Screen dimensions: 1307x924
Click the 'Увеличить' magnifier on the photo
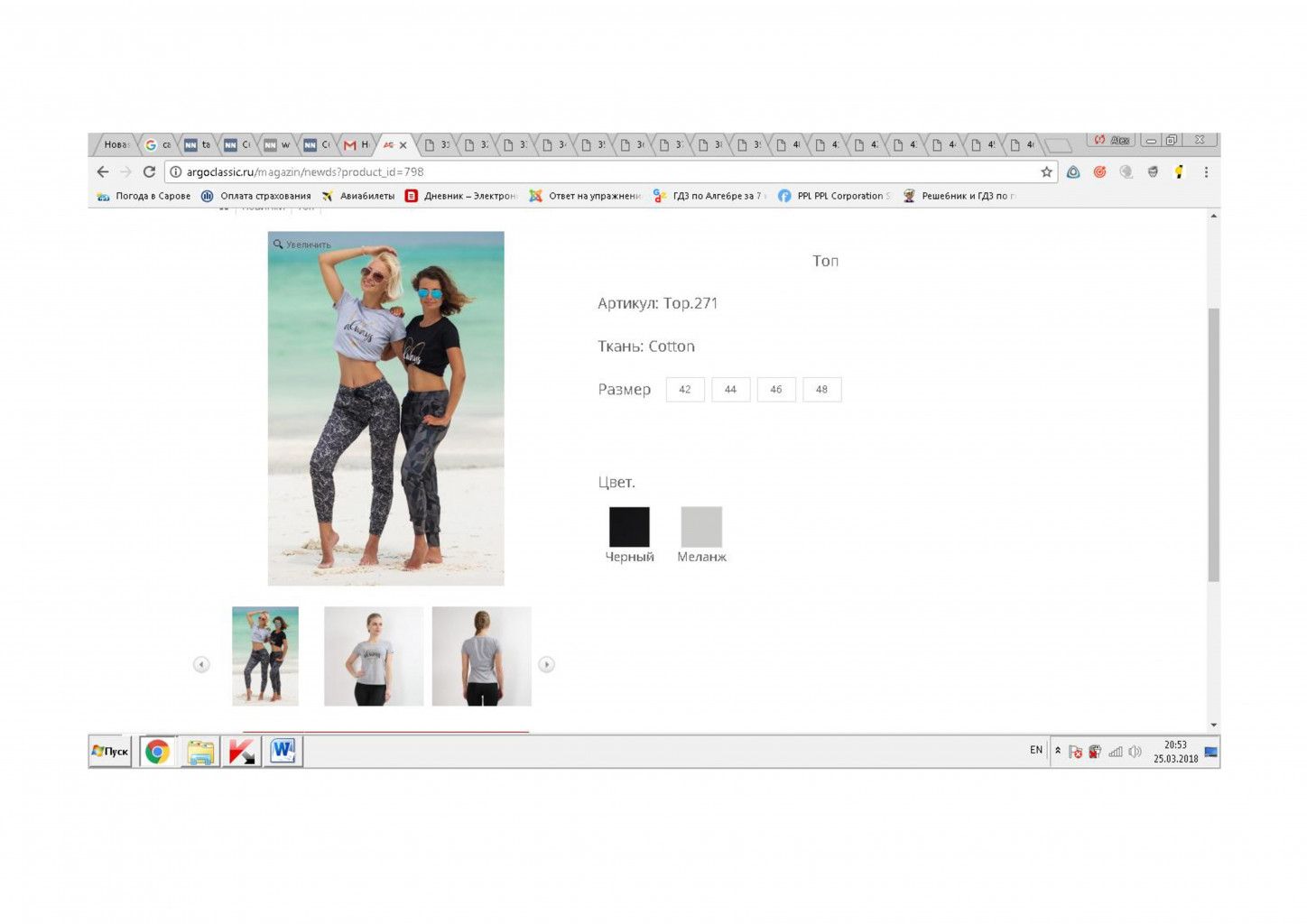(x=302, y=245)
